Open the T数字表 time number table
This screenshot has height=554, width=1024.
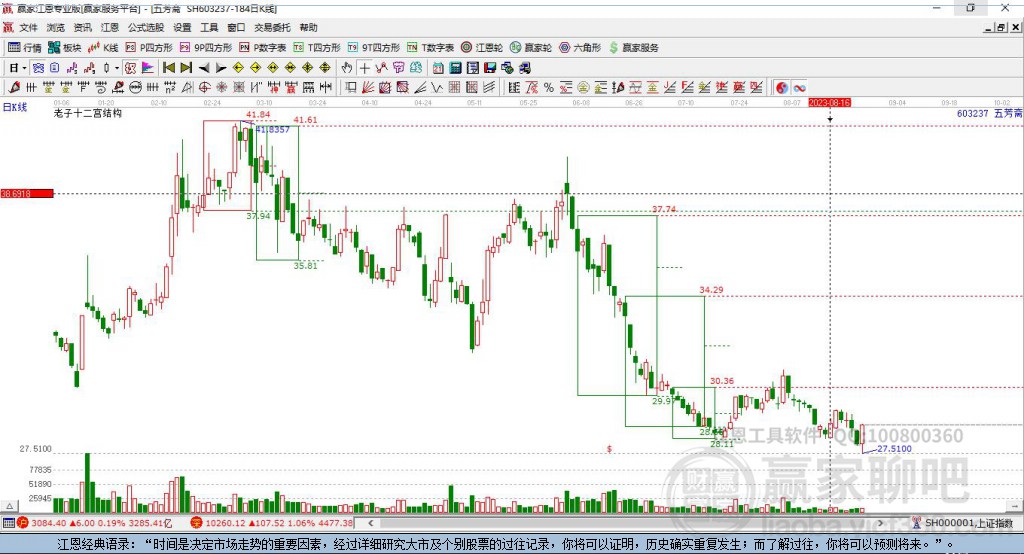430,48
